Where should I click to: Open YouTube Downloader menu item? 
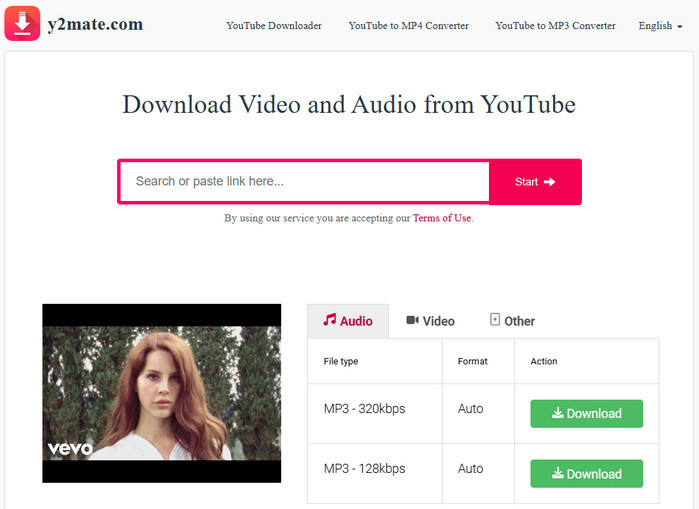274,25
